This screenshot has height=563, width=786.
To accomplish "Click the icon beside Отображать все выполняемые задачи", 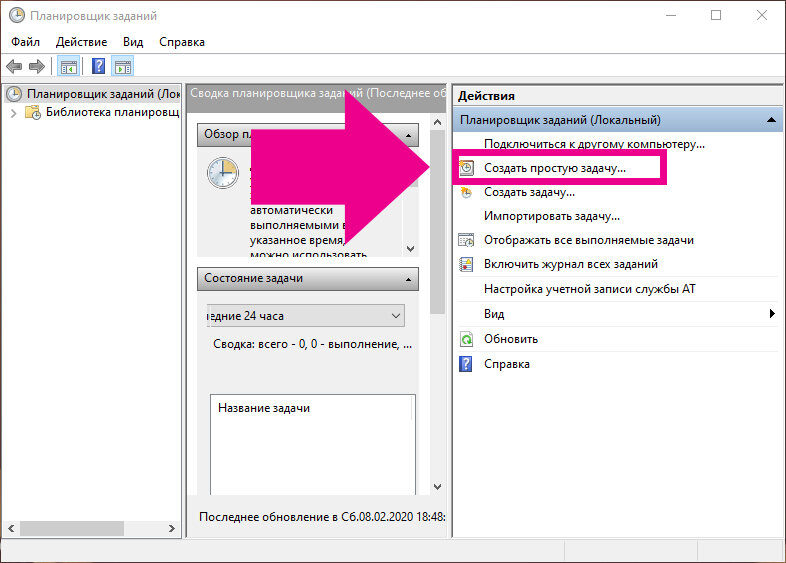I will 466,240.
